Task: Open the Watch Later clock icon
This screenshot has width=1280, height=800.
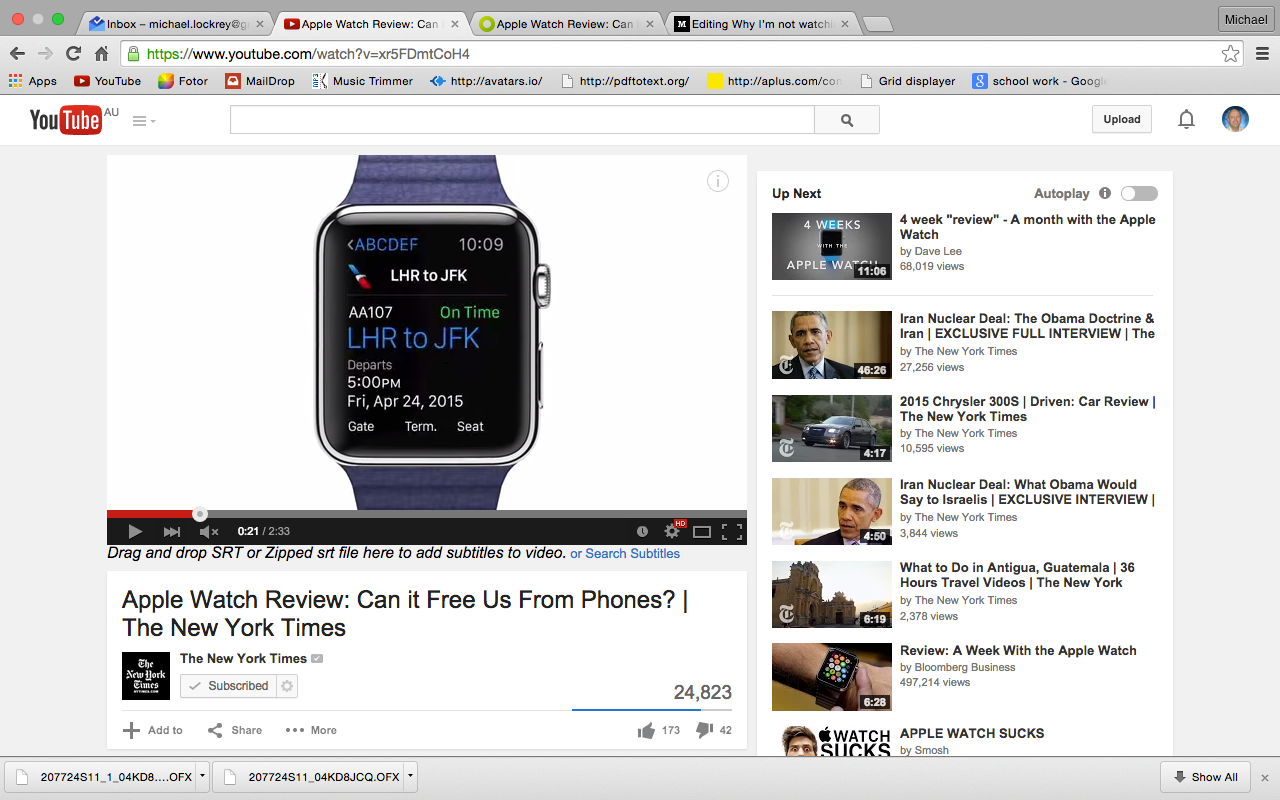Action: 643,531
